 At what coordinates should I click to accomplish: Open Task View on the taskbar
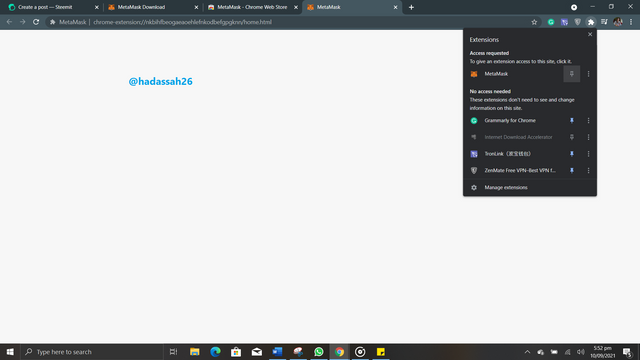click(x=173, y=351)
